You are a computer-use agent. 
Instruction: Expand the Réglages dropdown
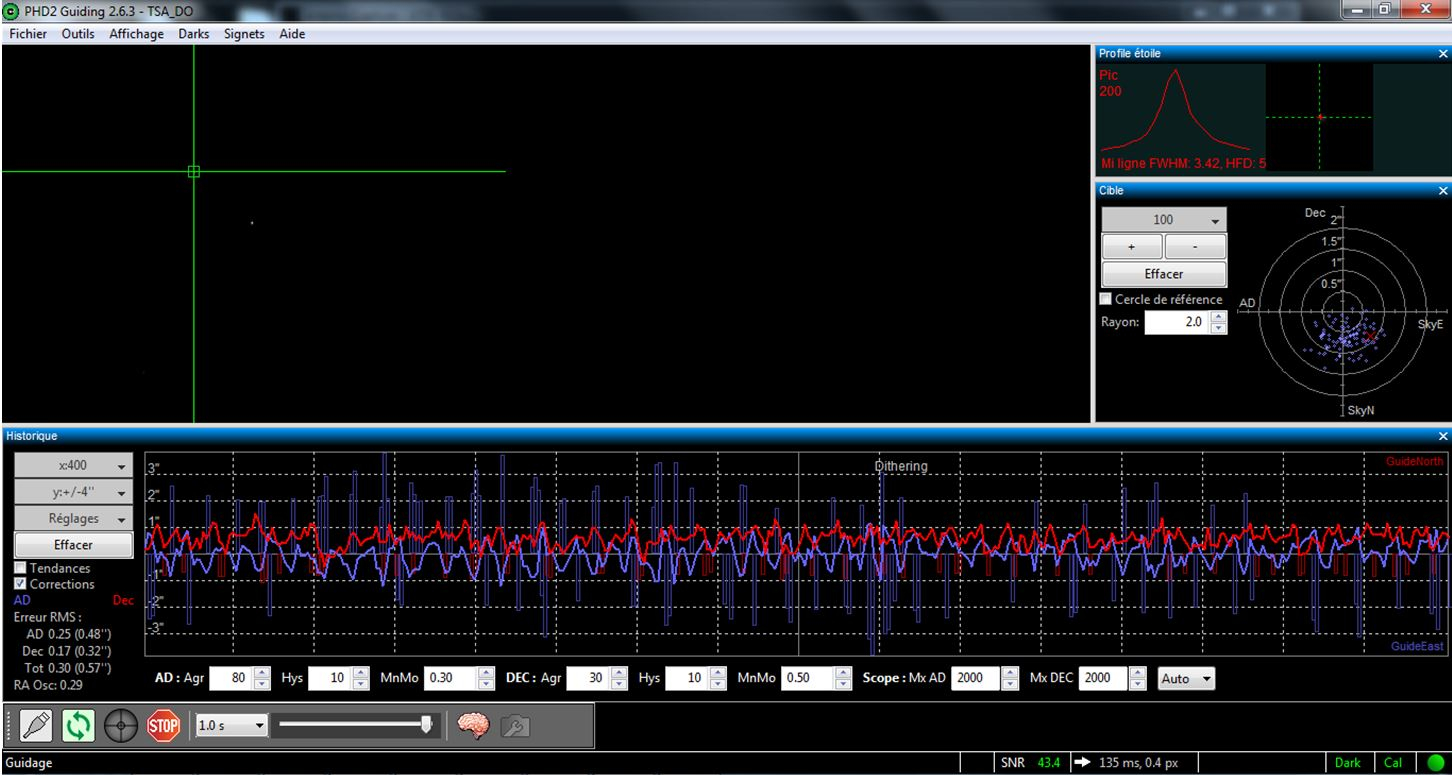[x=73, y=519]
